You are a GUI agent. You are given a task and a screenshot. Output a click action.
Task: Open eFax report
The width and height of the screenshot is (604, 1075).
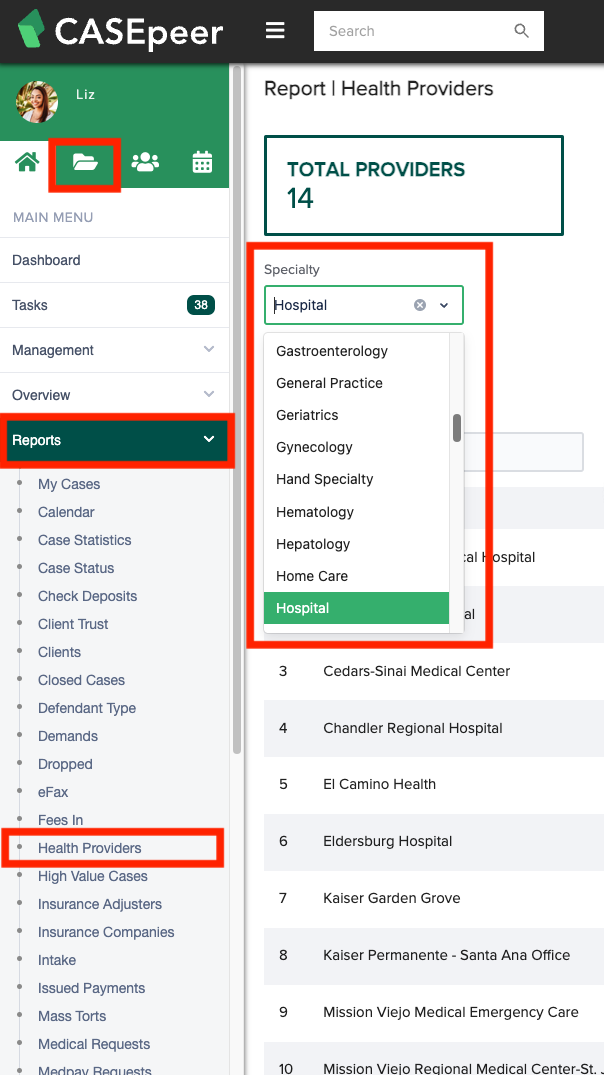click(53, 793)
